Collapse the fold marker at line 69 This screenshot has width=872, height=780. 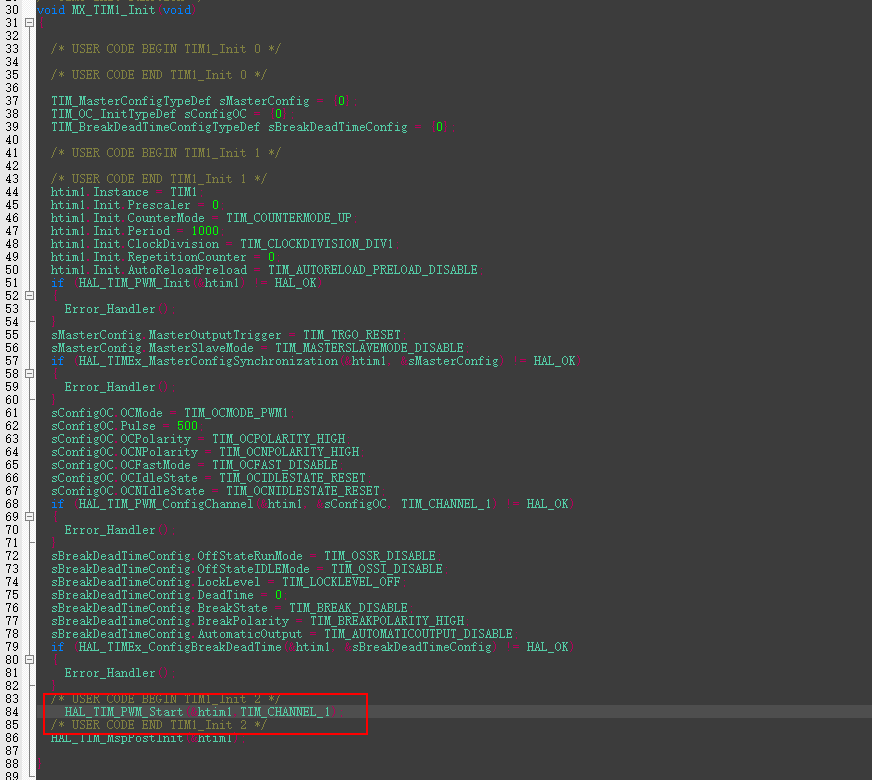coord(29,516)
